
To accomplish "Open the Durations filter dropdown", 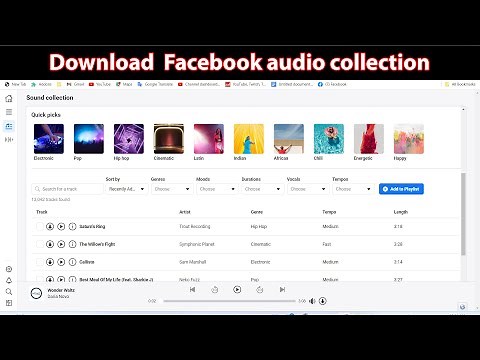I will (262, 189).
